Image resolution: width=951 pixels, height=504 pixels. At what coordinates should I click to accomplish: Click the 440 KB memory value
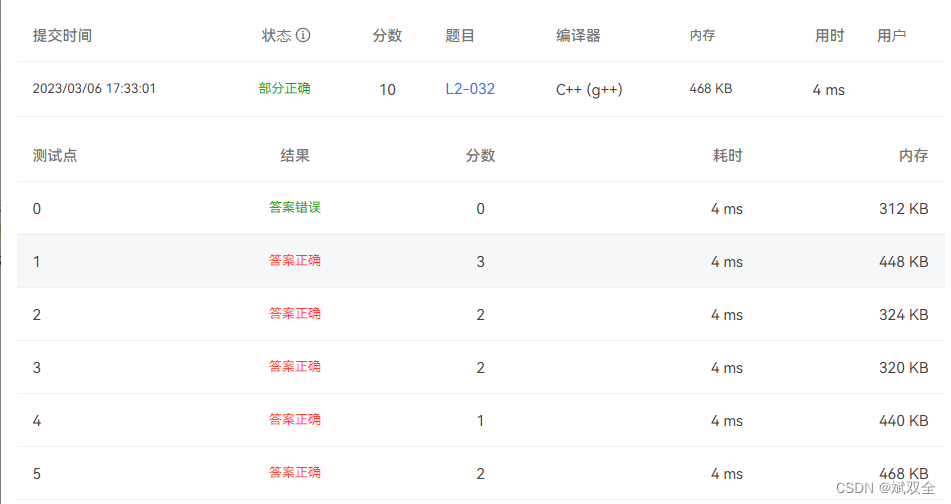pyautogui.click(x=904, y=420)
